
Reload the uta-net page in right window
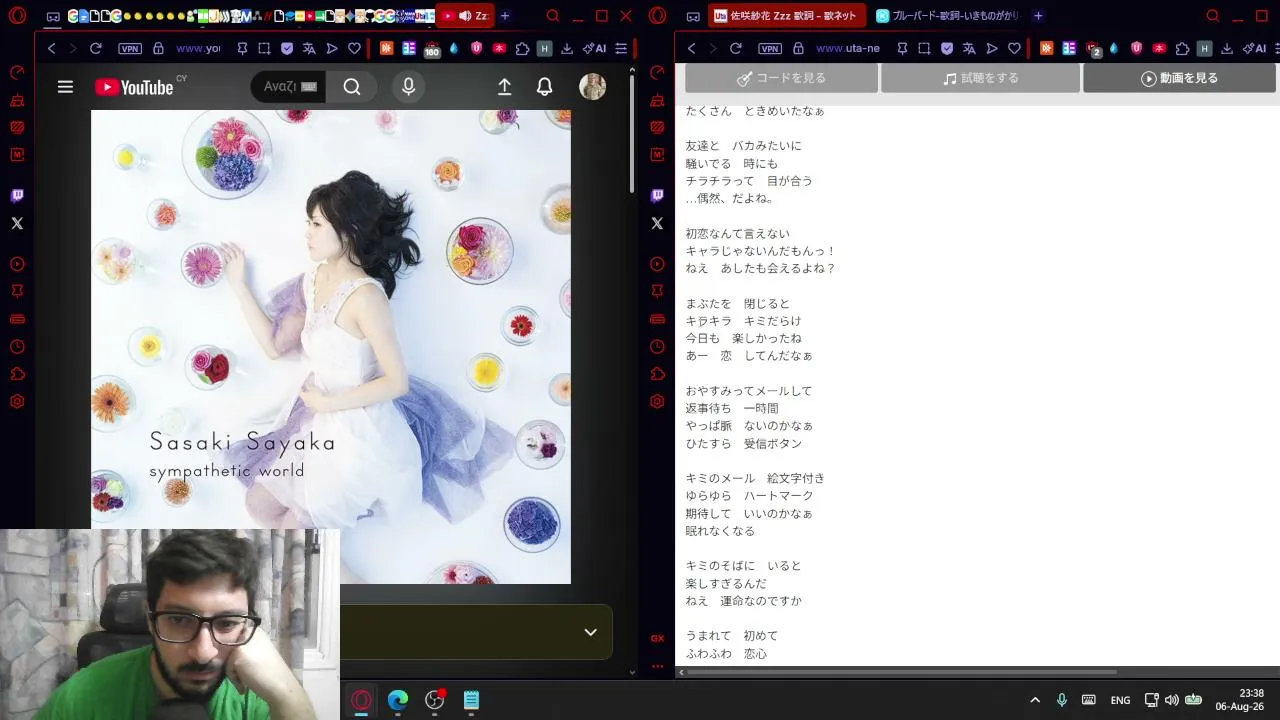[735, 48]
